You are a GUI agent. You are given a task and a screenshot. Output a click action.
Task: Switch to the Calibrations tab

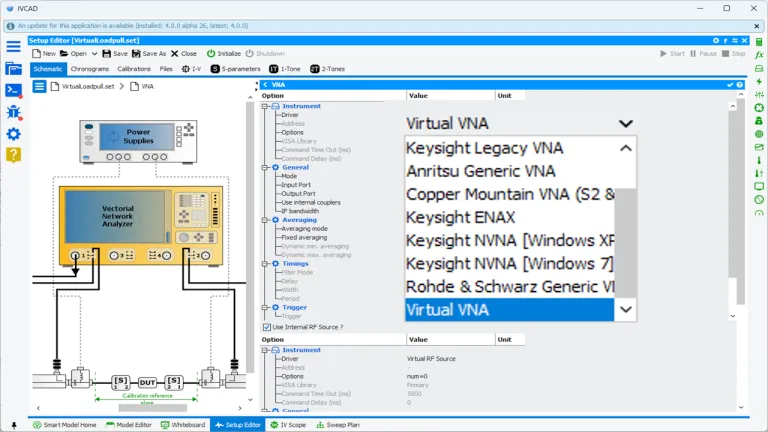[x=134, y=69]
